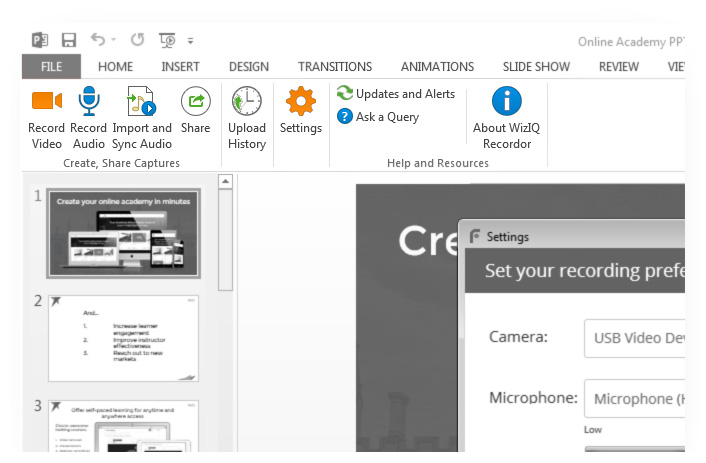Click the Record Video camera icon
The height and width of the screenshot is (463, 706).
[46, 101]
